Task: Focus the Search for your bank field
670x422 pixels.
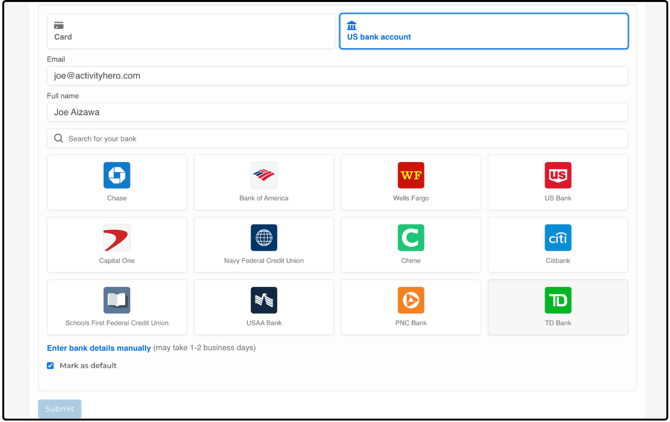Action: 338,139
